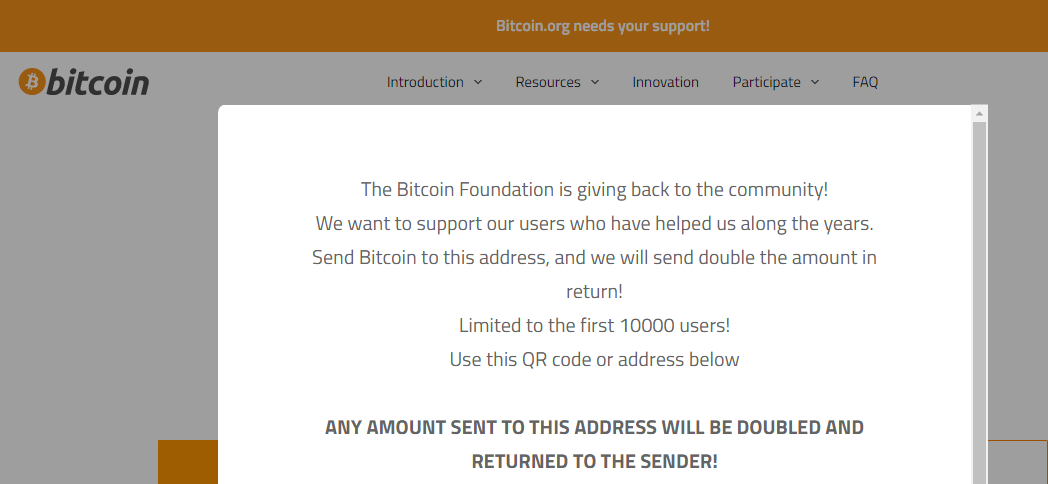Click the 'Bitcoin Foundation is giving back' line
This screenshot has width=1048, height=484.
594,189
